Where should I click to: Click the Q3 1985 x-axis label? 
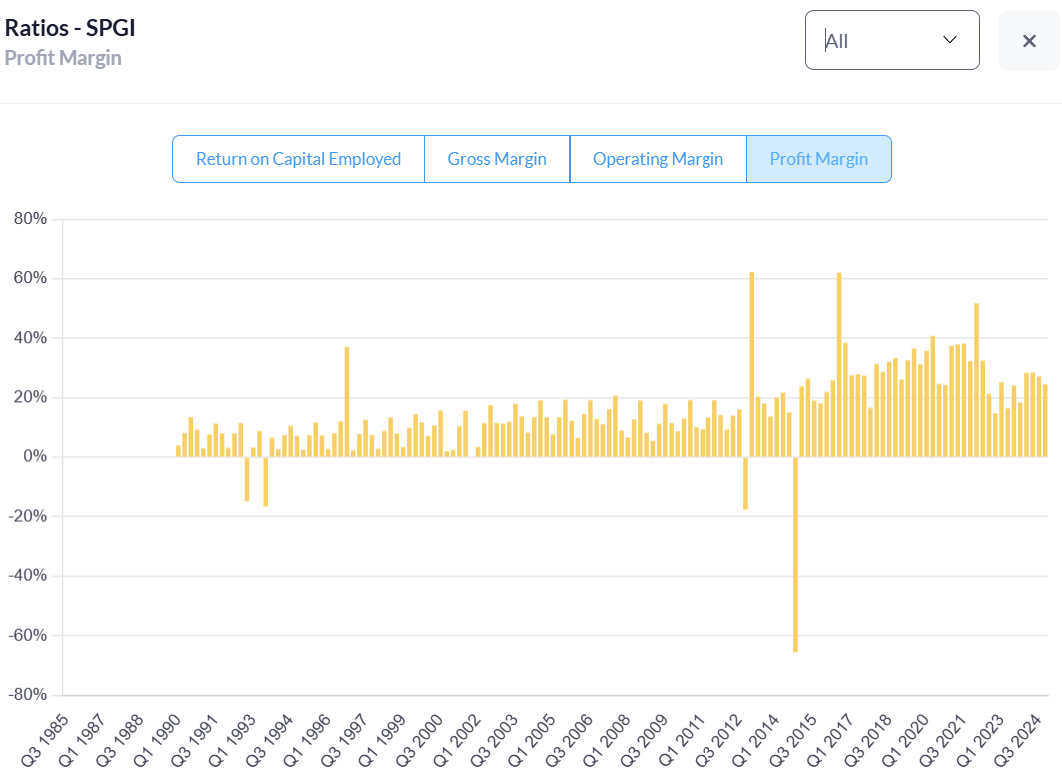pos(45,740)
